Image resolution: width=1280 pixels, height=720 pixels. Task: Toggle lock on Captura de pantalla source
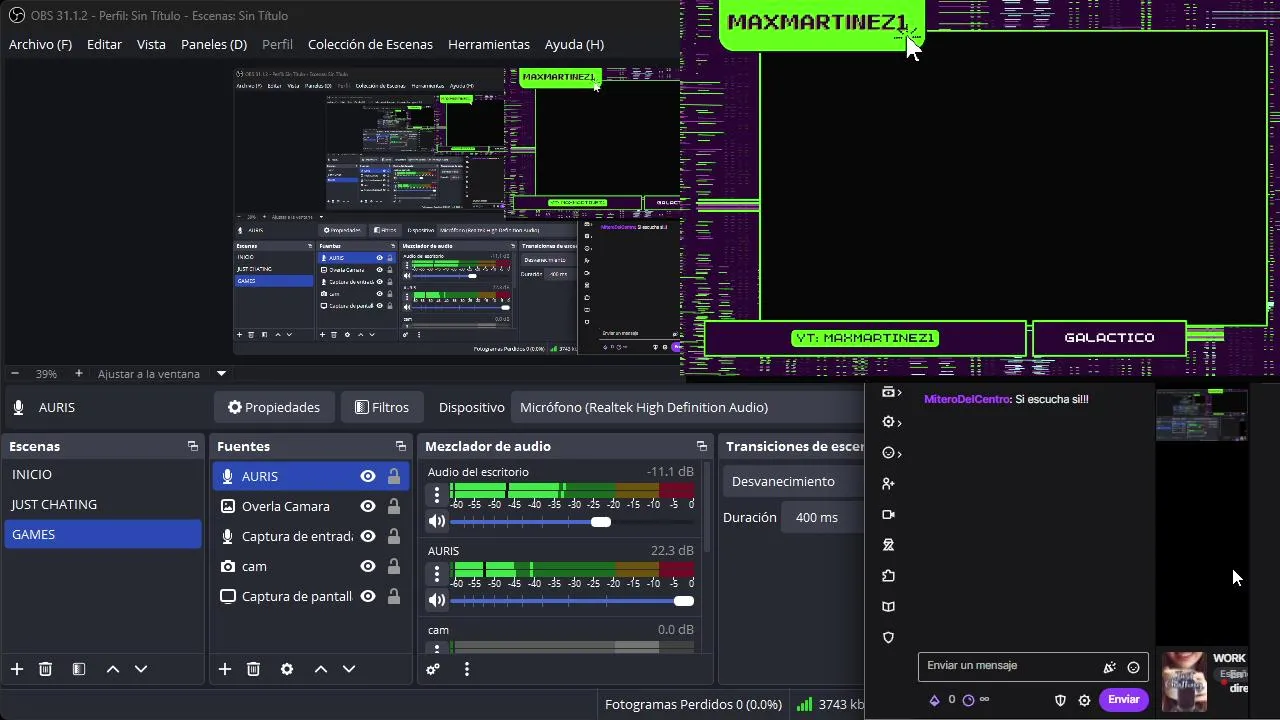click(x=394, y=596)
